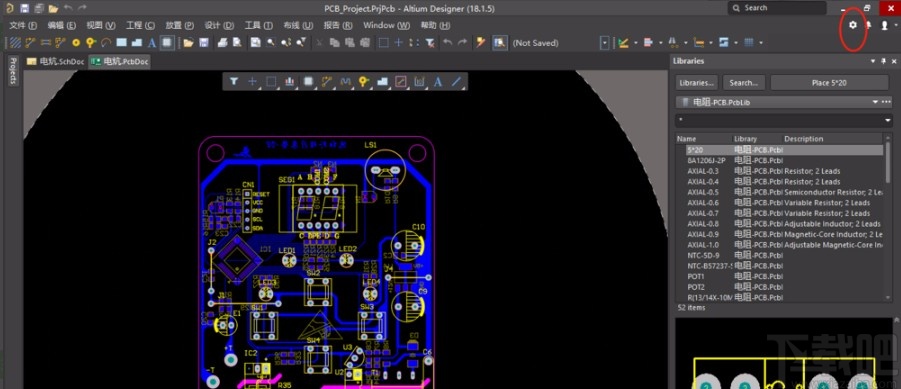Select the AXIAL-1.0 footprint row
901x389 pixels.
pyautogui.click(x=780, y=245)
